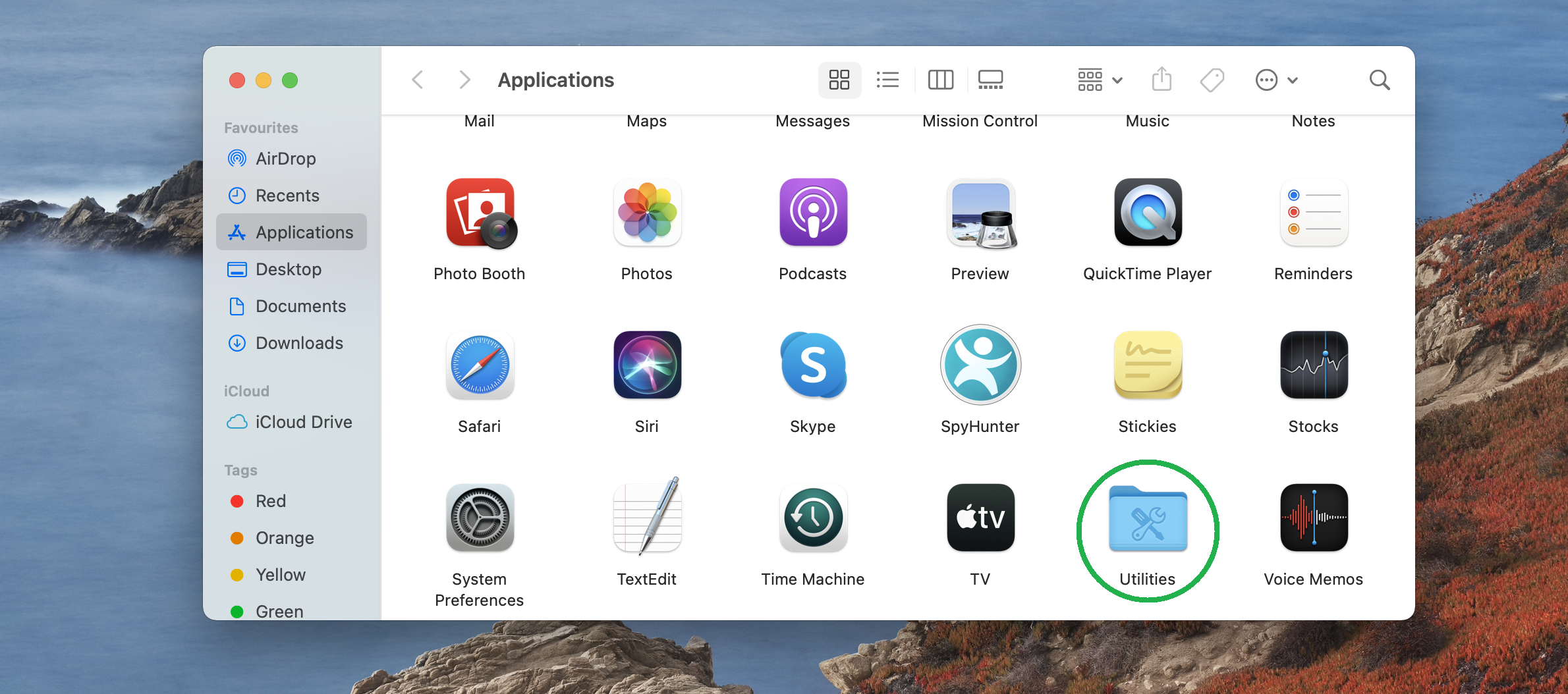
Task: Launch the Skype app icon
Action: [813, 365]
